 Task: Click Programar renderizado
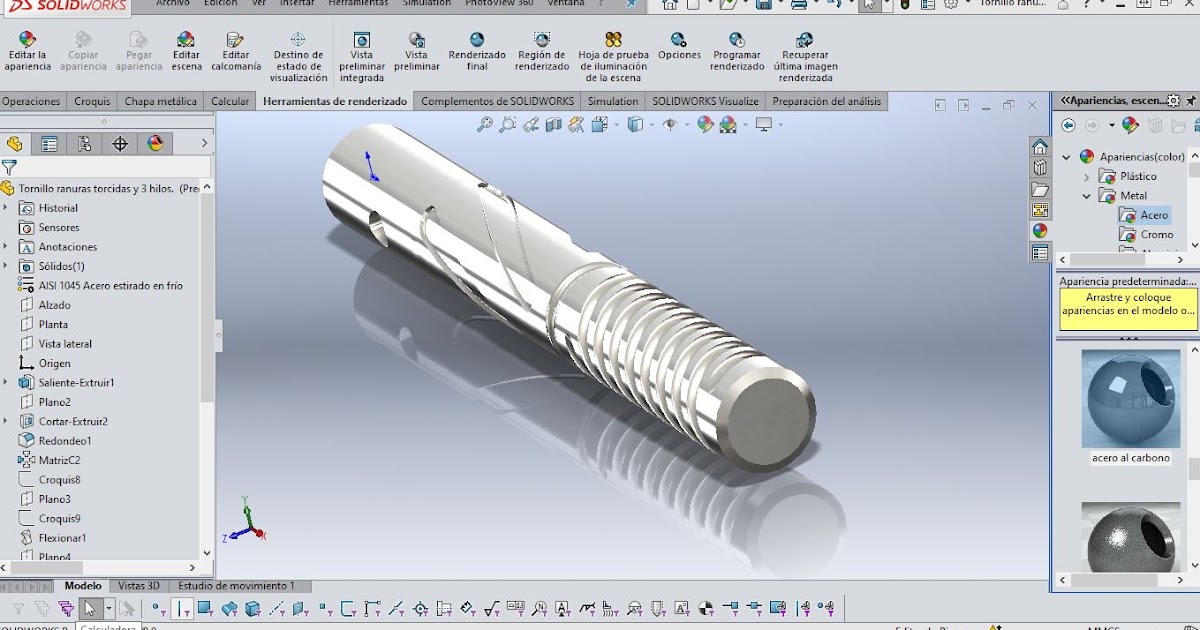737,53
